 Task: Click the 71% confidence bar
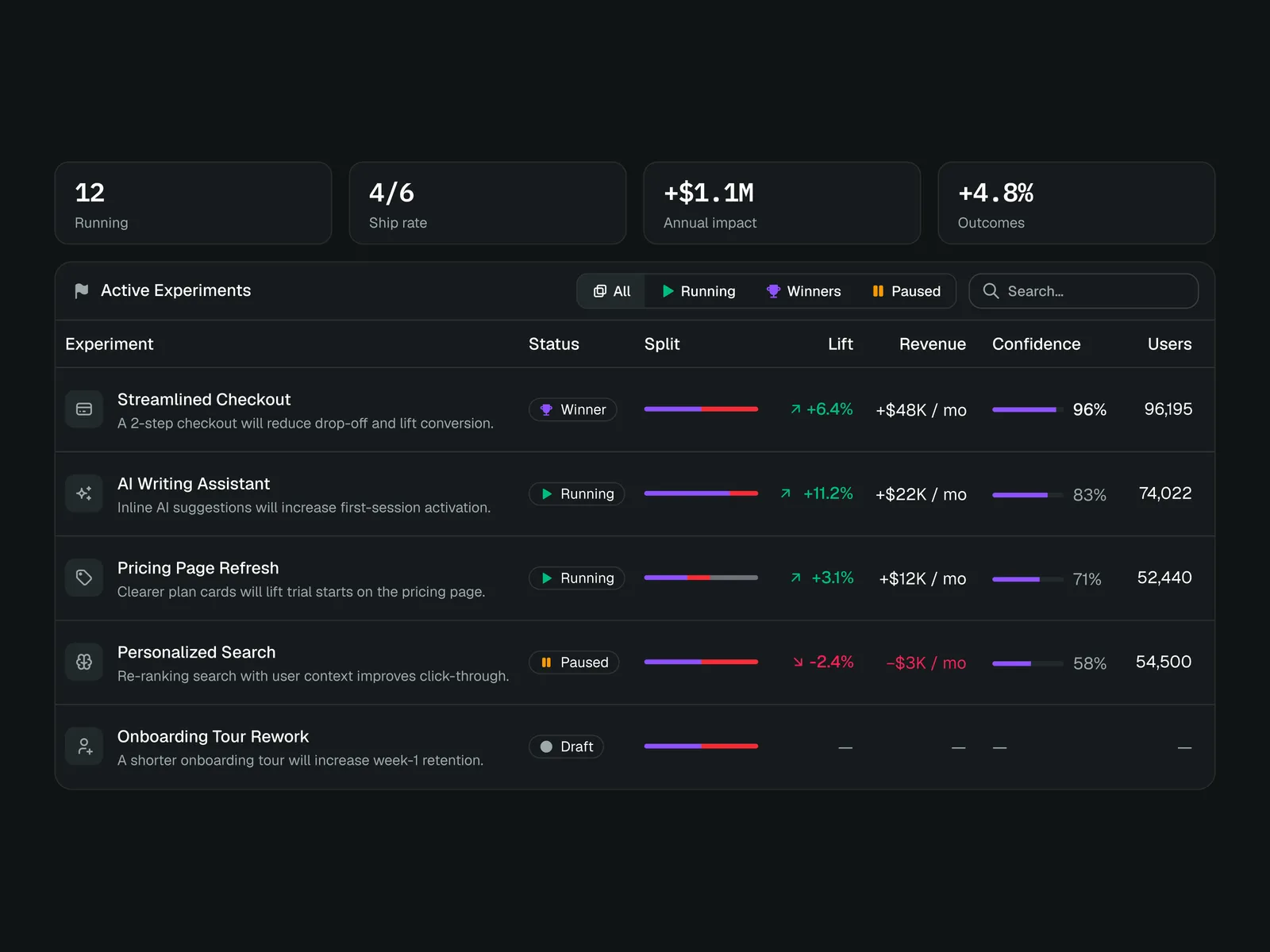point(1028,579)
